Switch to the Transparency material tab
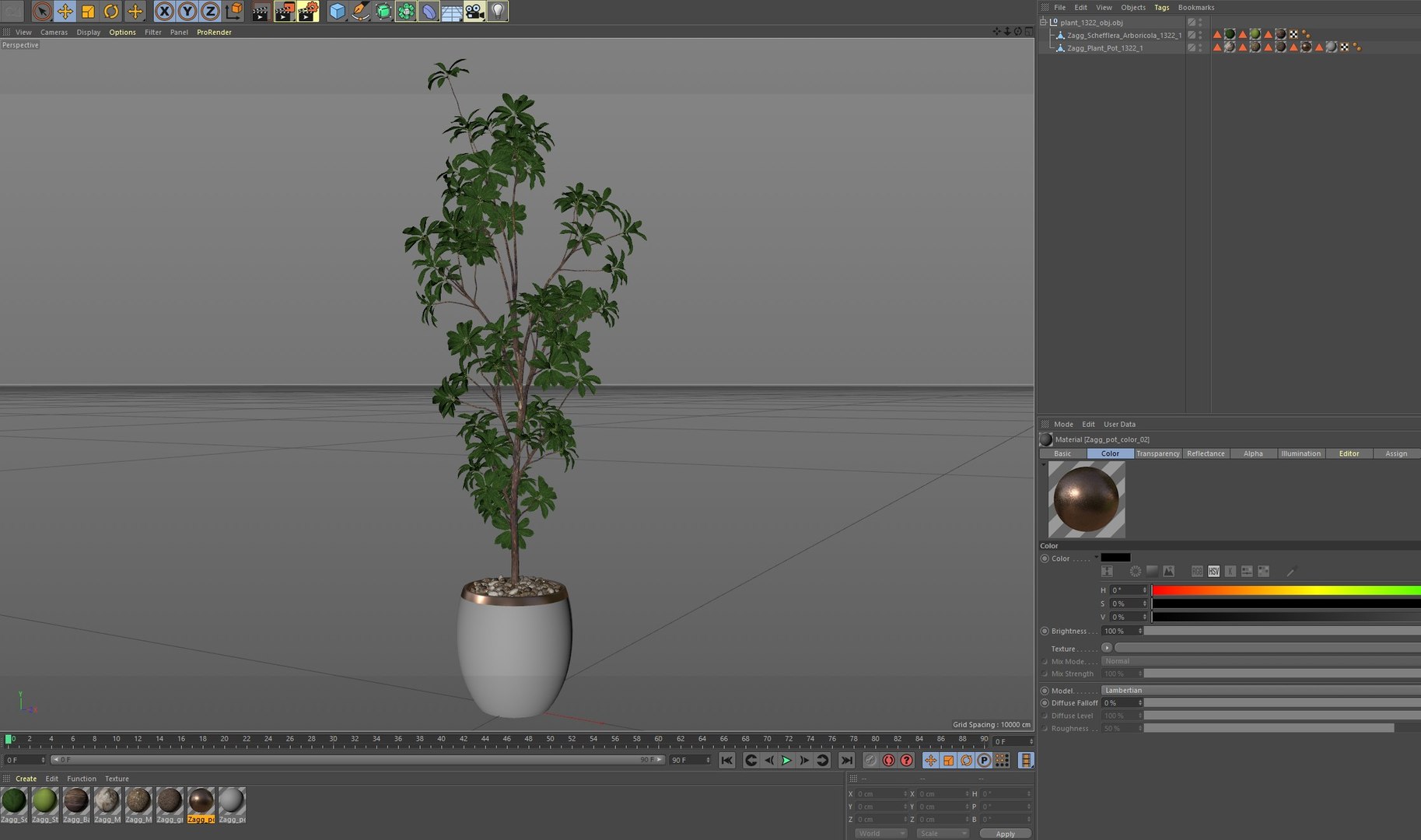This screenshot has width=1421, height=840. tap(1157, 453)
